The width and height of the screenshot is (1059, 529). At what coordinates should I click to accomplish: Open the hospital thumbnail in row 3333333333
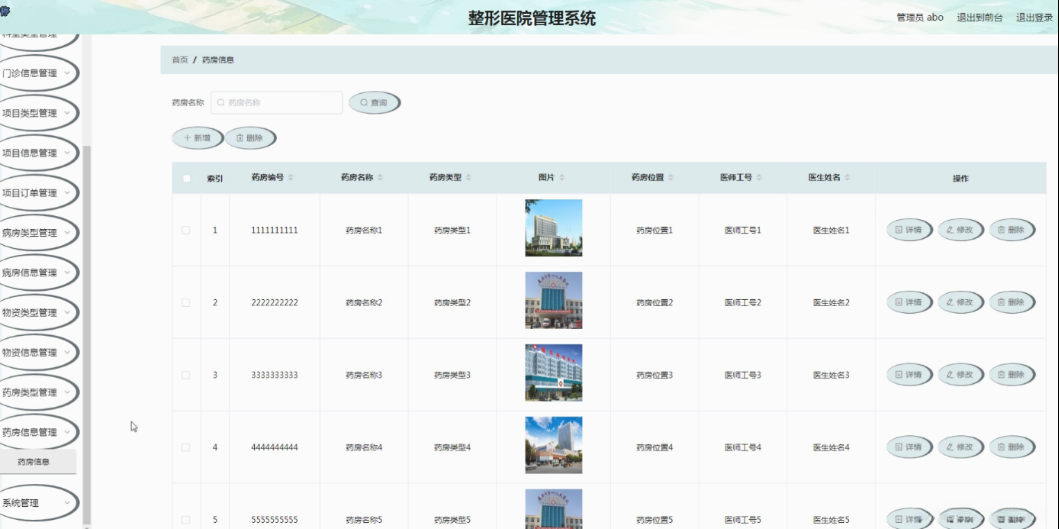pos(554,372)
